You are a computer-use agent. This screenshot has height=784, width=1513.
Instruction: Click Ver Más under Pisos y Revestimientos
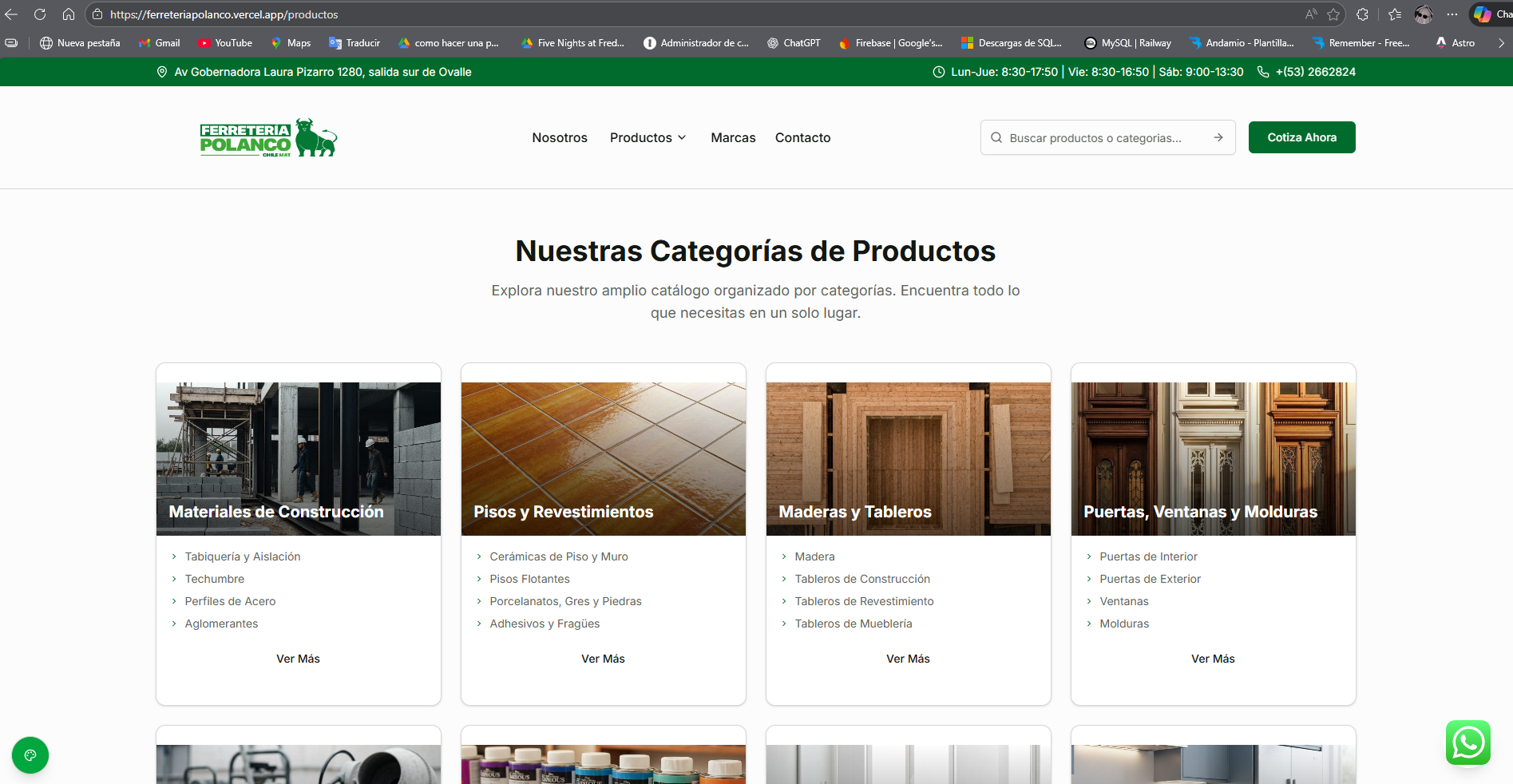[603, 659]
